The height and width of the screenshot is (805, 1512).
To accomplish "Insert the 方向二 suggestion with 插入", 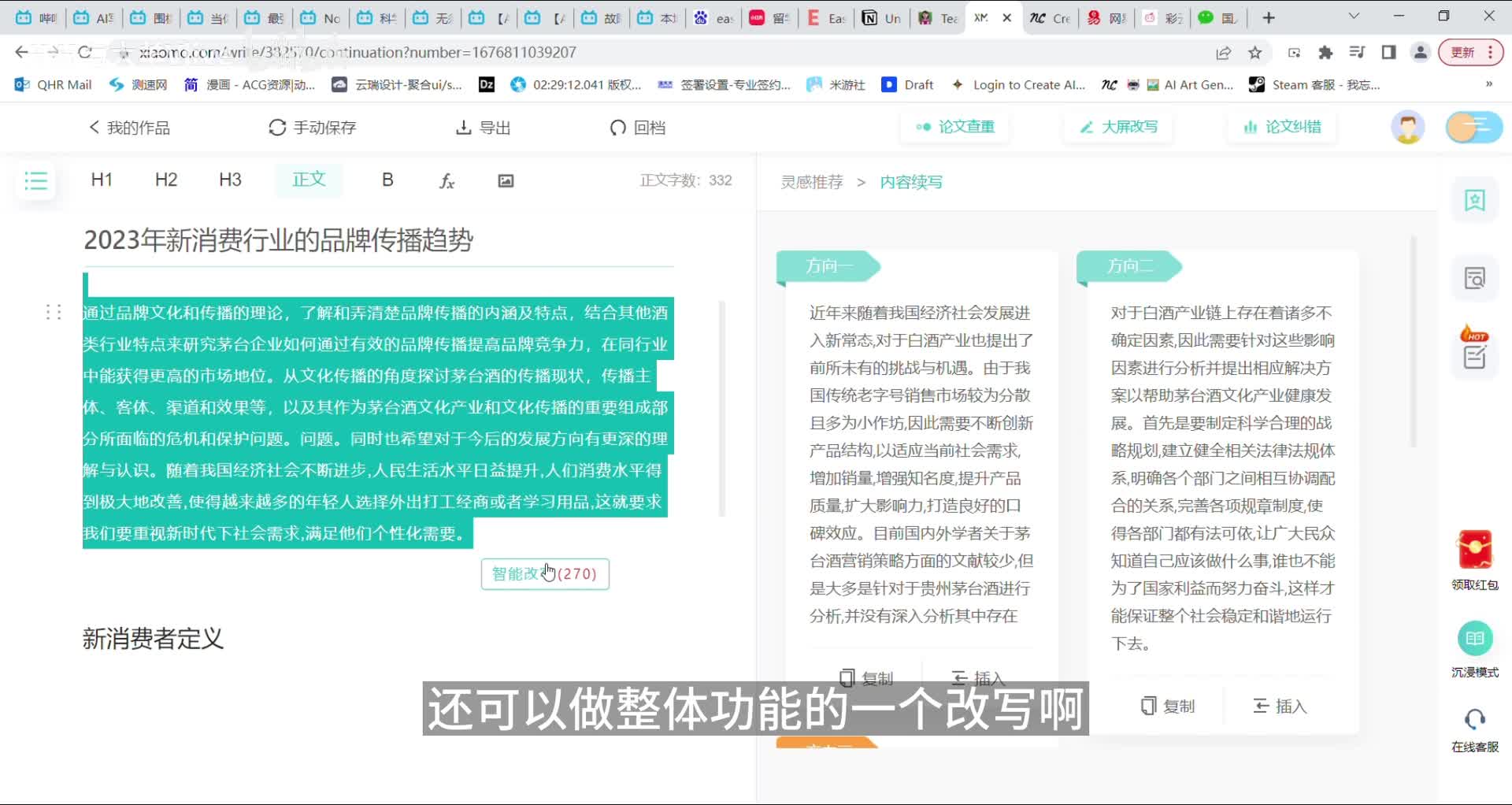I will point(1280,707).
